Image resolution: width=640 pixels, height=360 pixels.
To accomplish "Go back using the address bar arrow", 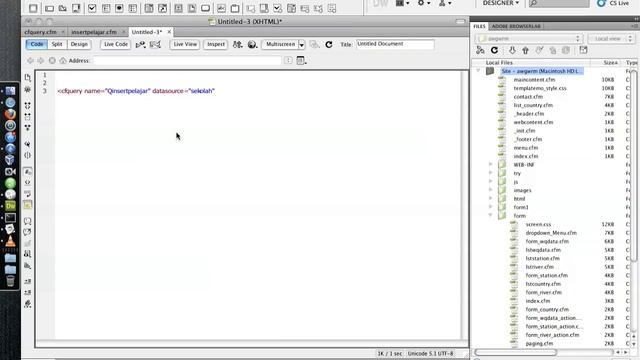I will [30, 60].
